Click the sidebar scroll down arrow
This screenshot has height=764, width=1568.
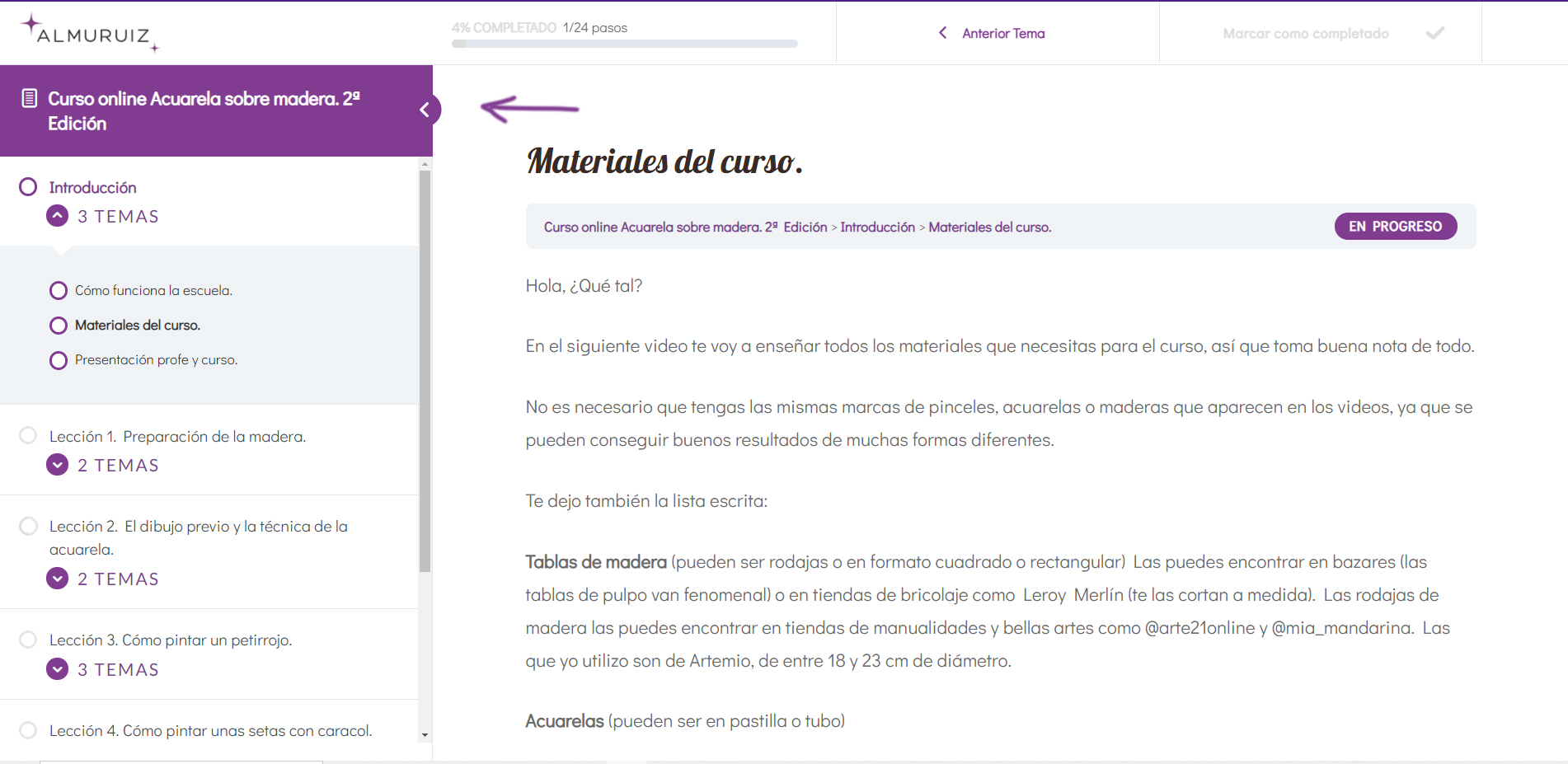click(x=425, y=734)
